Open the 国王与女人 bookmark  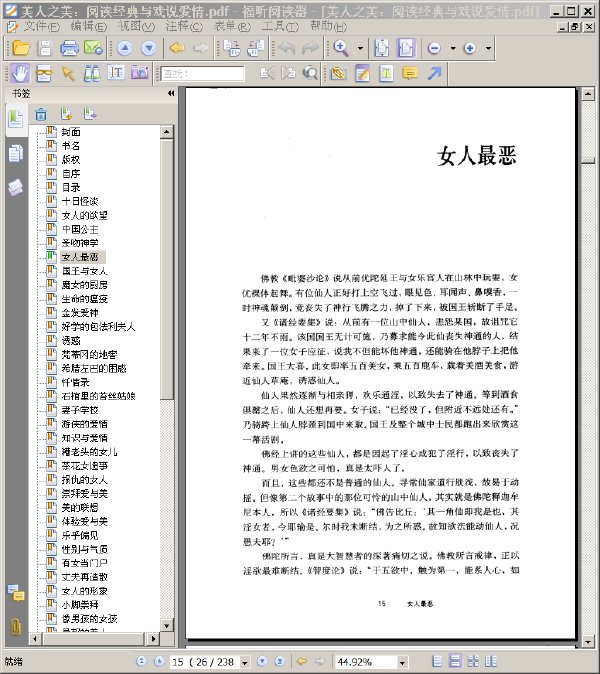tap(84, 271)
